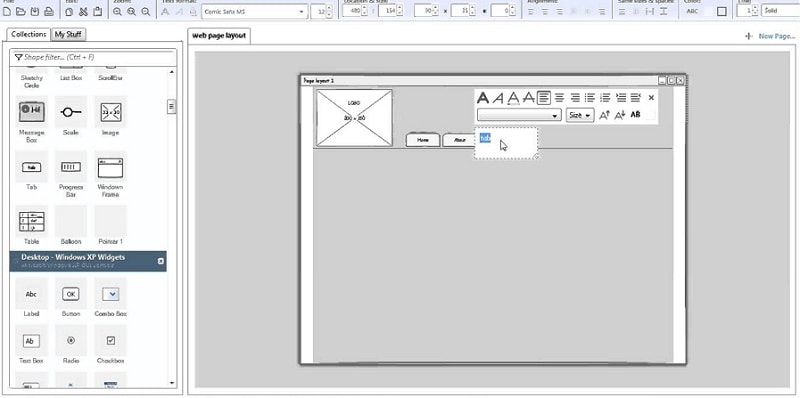Save the document with the save icon
This screenshot has height=398, width=800.
tap(35, 11)
